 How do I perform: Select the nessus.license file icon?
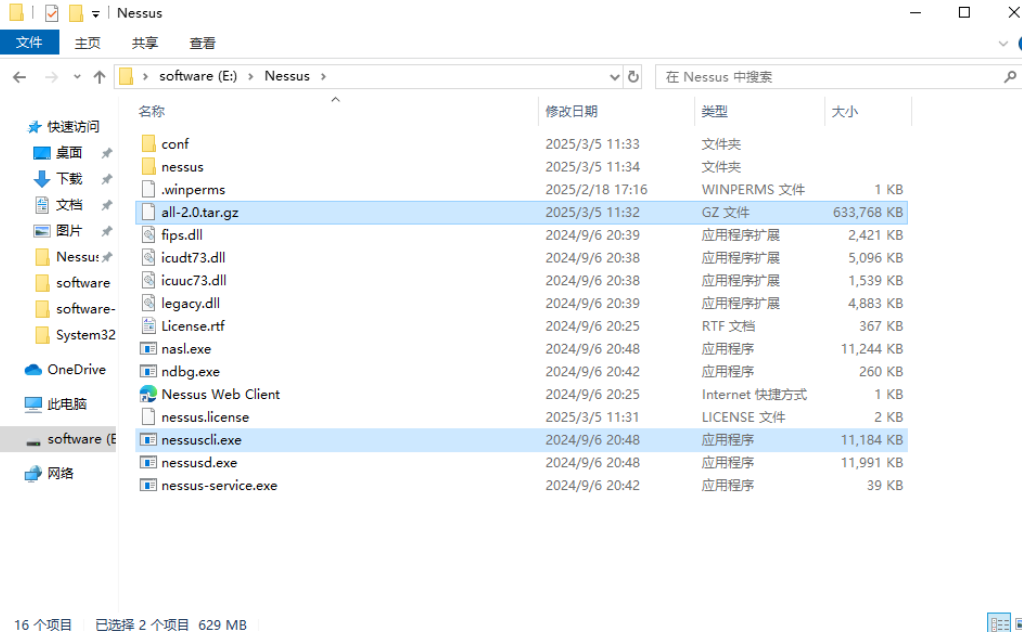(149, 417)
